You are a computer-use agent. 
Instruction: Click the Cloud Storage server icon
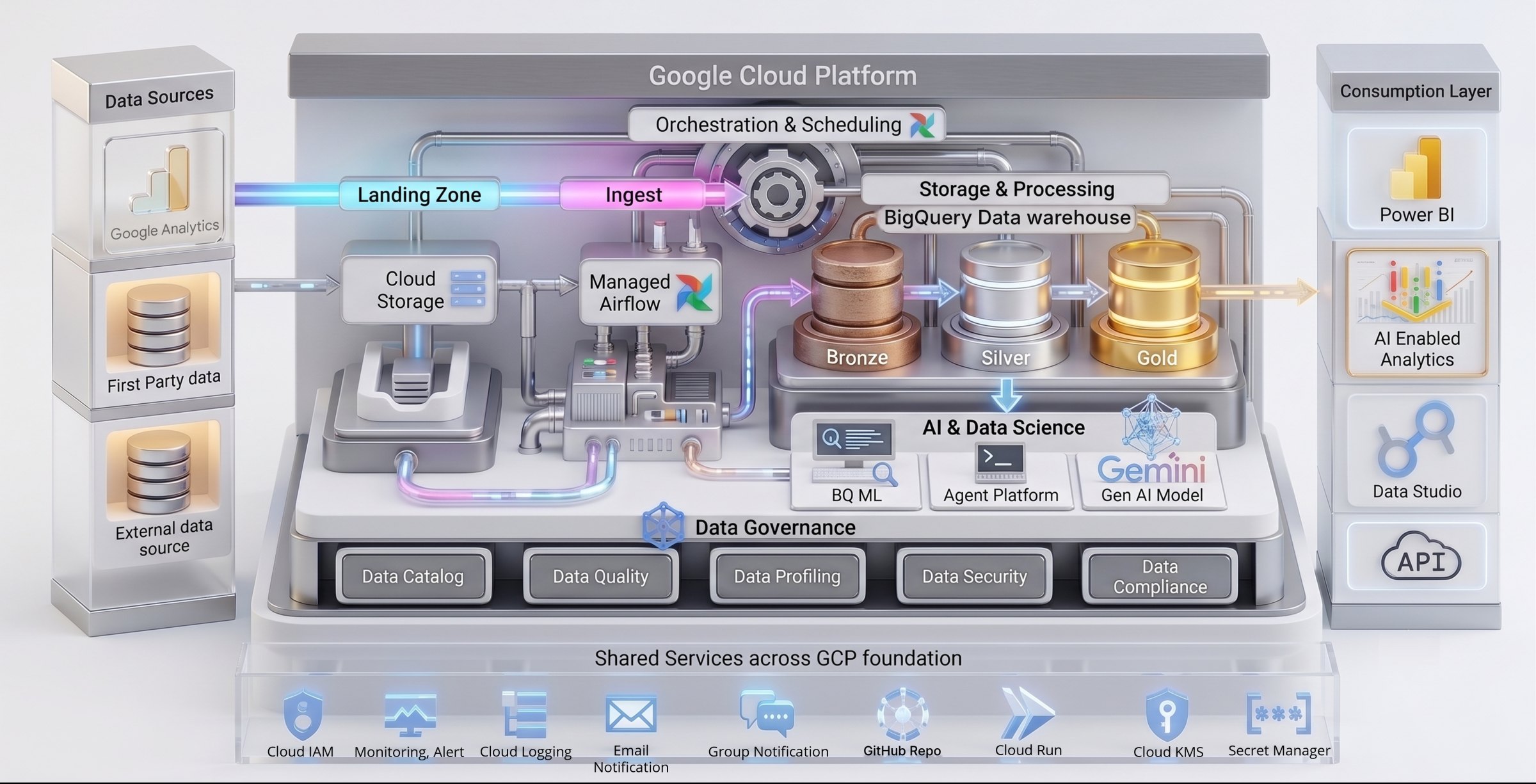point(468,289)
